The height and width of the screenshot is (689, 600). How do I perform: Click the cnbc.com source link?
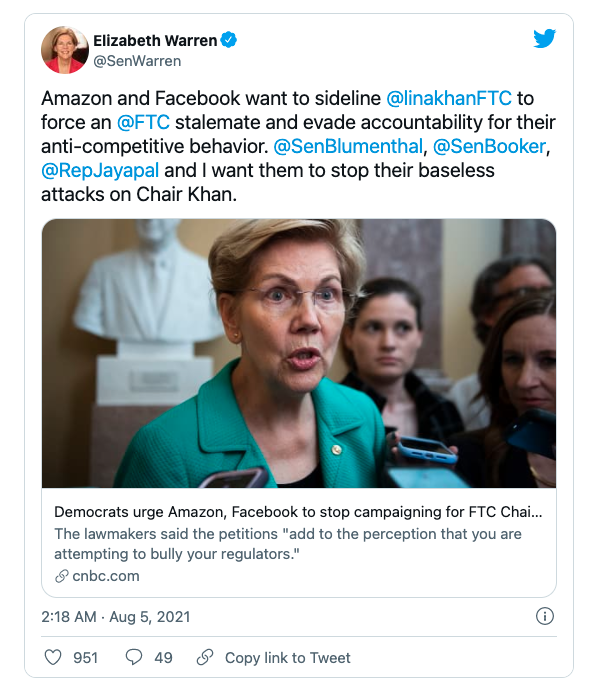[x=105, y=576]
